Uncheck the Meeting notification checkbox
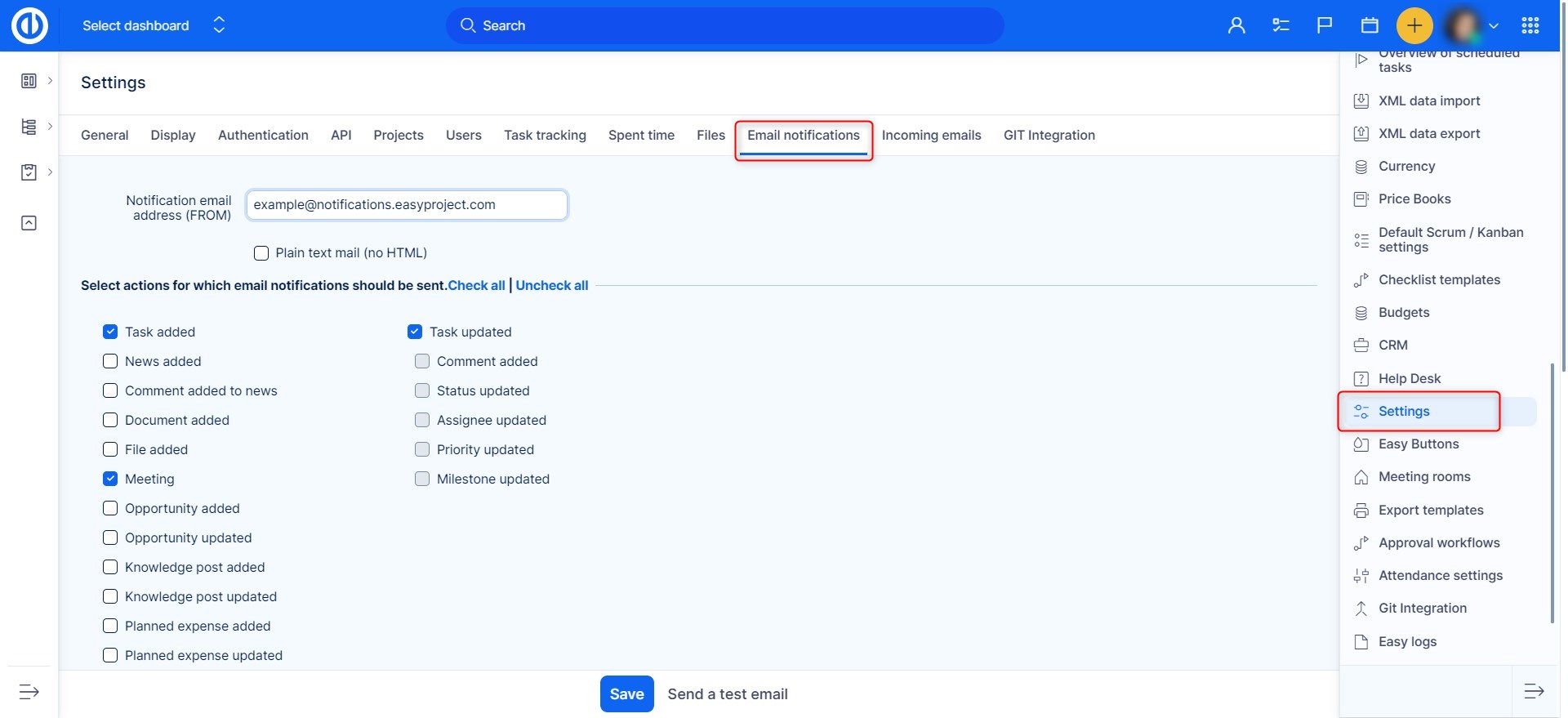Image resolution: width=1568 pixels, height=718 pixels. (110, 479)
